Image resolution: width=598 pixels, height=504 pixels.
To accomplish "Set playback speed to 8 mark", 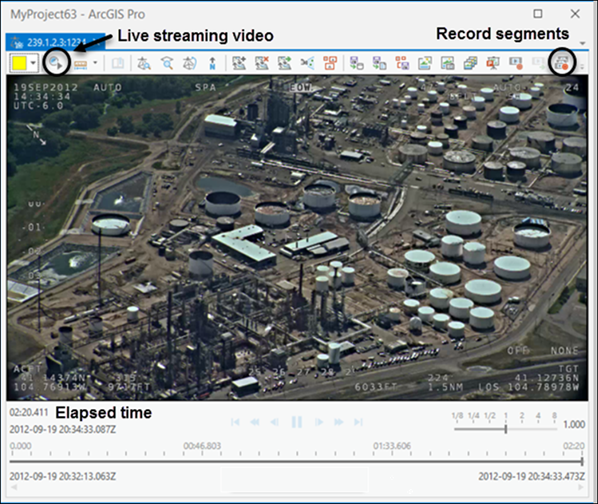I will click(x=554, y=416).
